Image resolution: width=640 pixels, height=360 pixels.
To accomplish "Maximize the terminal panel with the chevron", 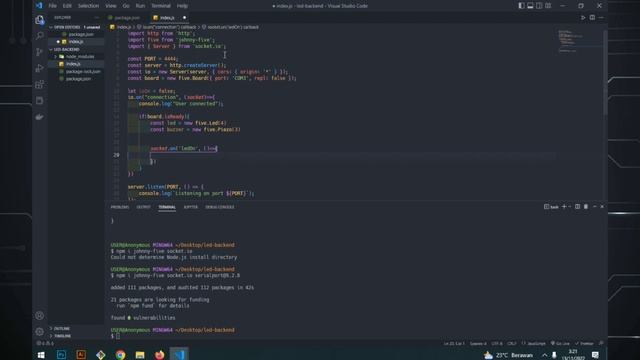I will tap(594, 207).
